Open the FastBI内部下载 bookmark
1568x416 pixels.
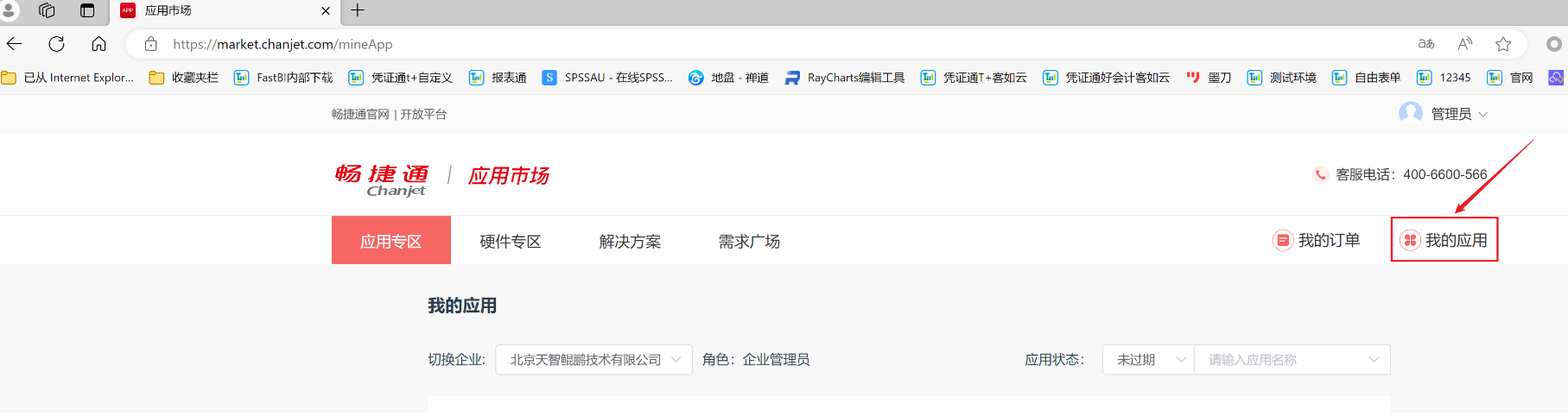283,78
